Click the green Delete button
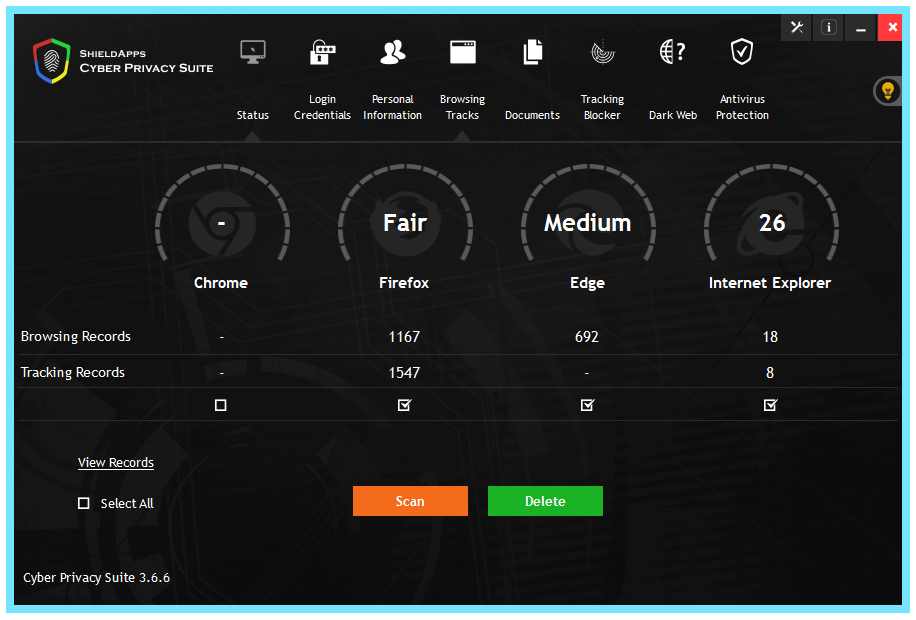This screenshot has height=620, width=916. pyautogui.click(x=545, y=501)
